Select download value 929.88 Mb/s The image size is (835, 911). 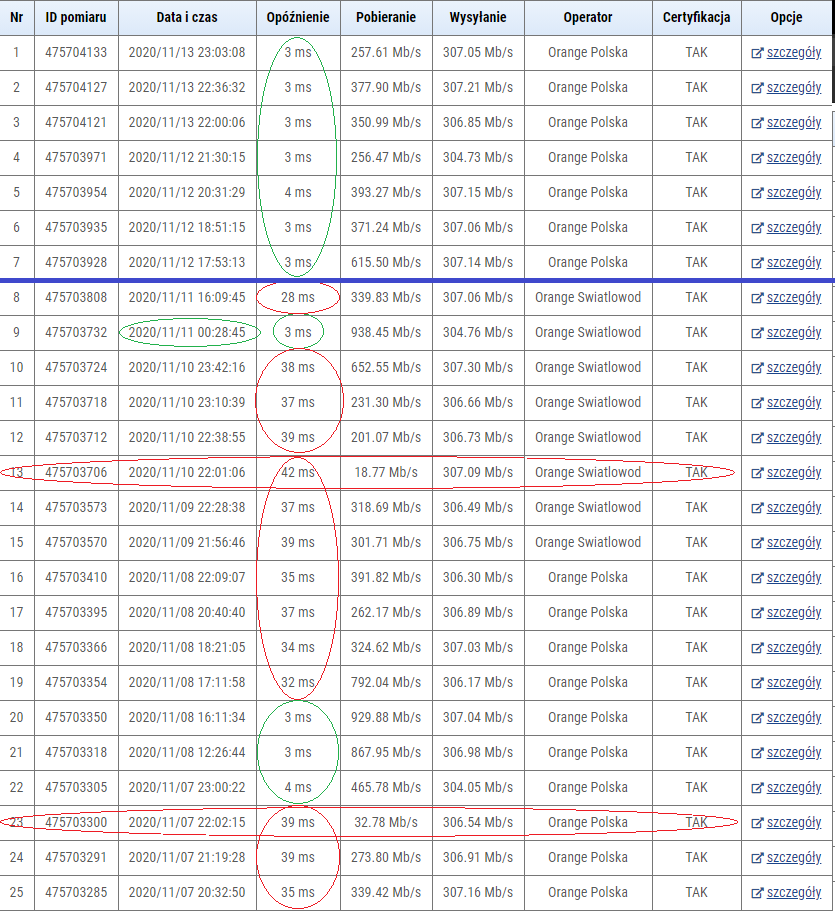tap(386, 718)
